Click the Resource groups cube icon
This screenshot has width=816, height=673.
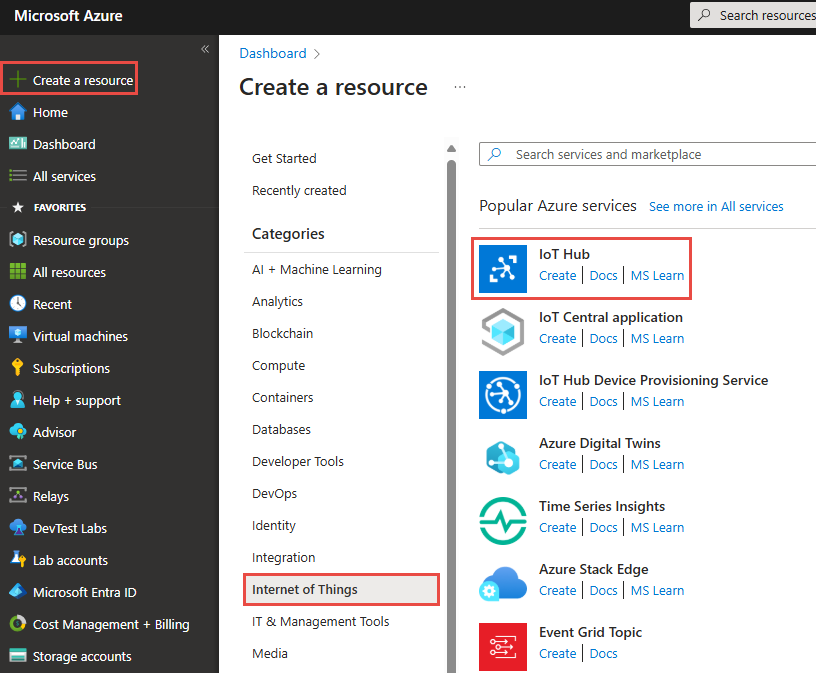pos(18,239)
